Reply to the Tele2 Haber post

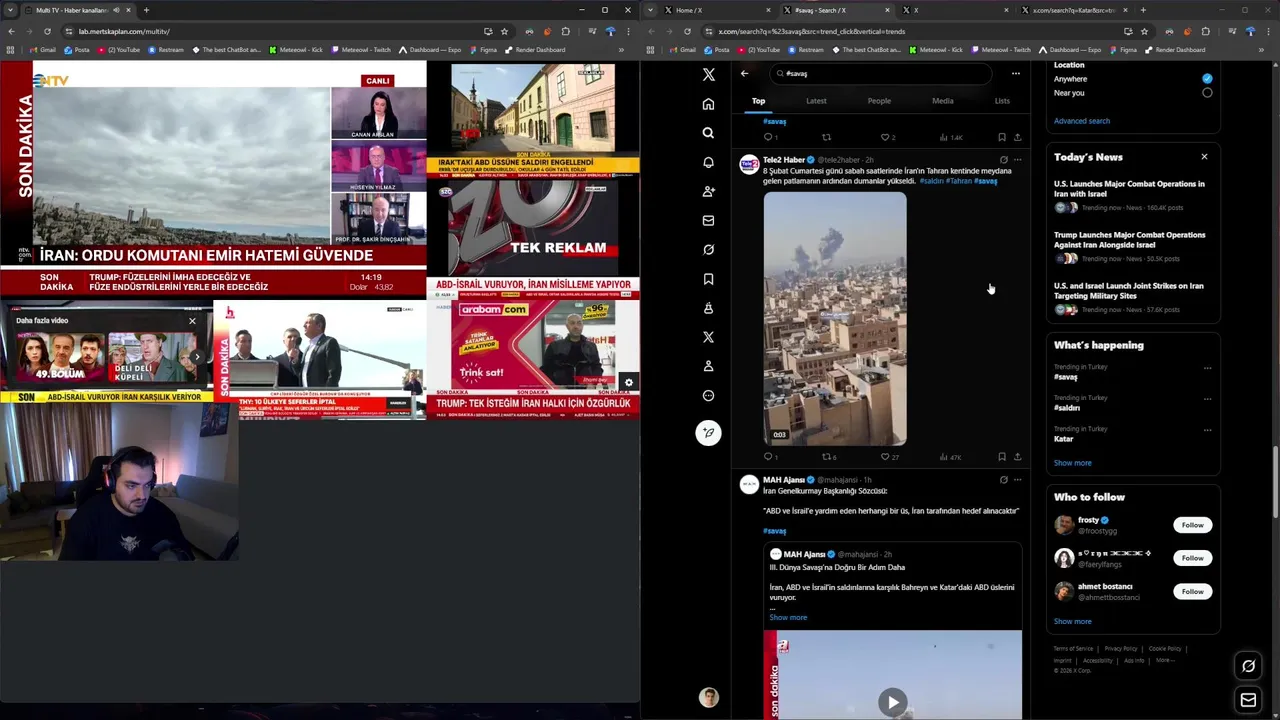768,457
